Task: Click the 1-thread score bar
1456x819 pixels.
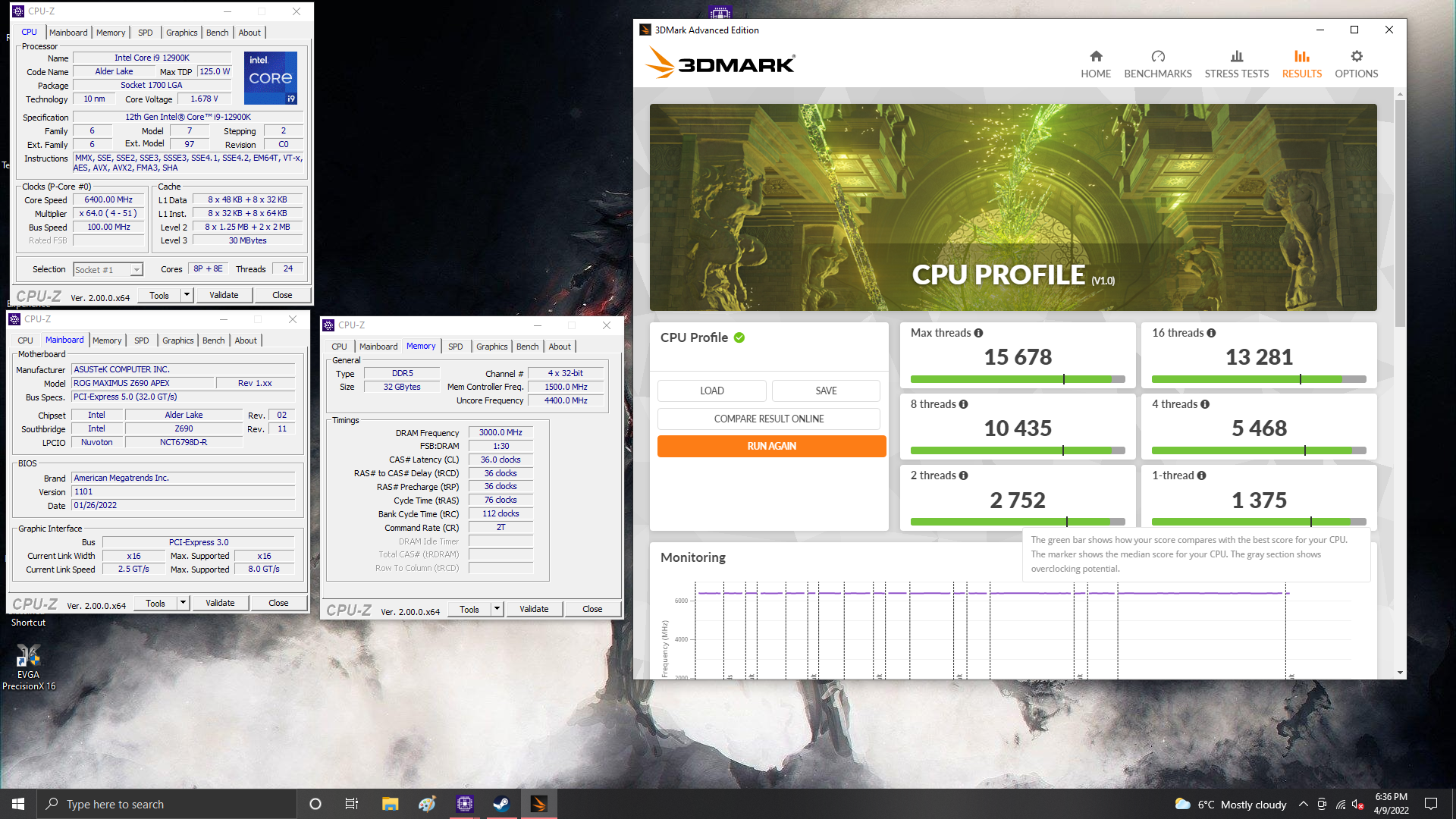Action: pyautogui.click(x=1259, y=522)
